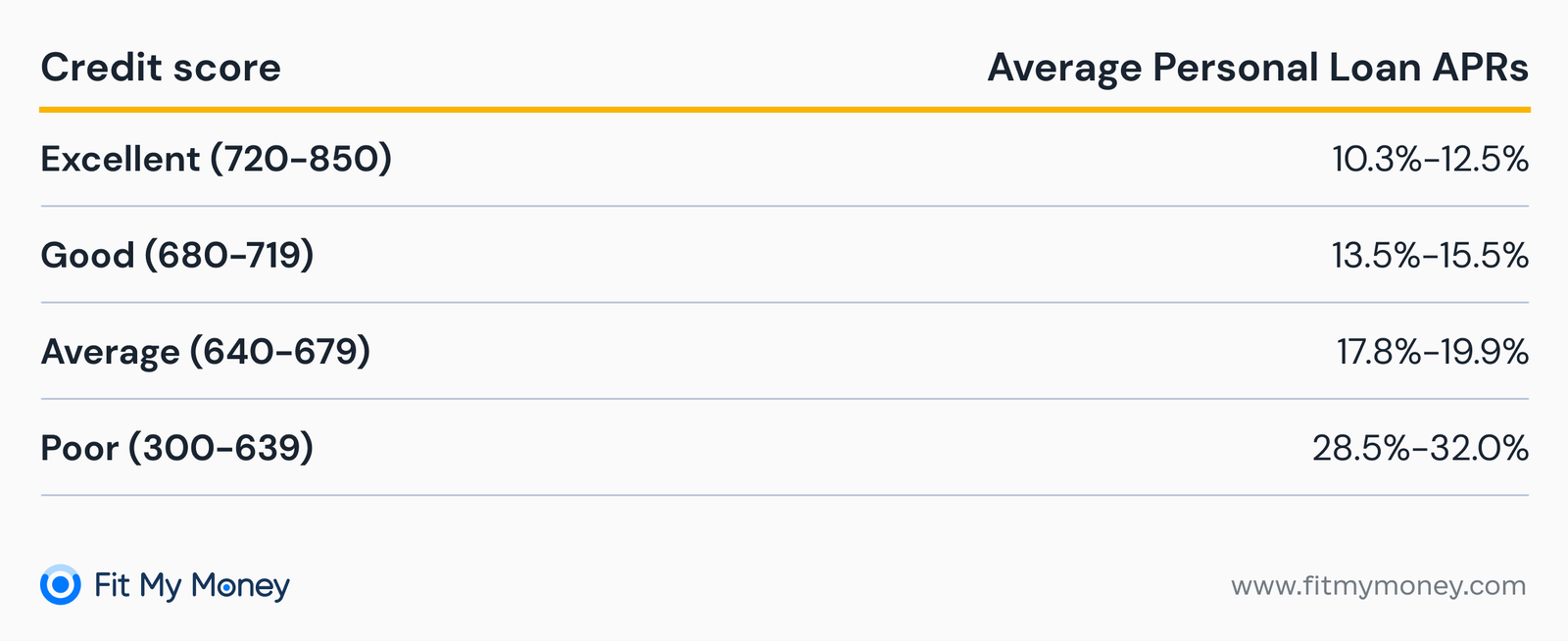Screen dimensions: 1568x641
Task: Click the 17.8%-19.9% APR value
Action: coord(1432,351)
